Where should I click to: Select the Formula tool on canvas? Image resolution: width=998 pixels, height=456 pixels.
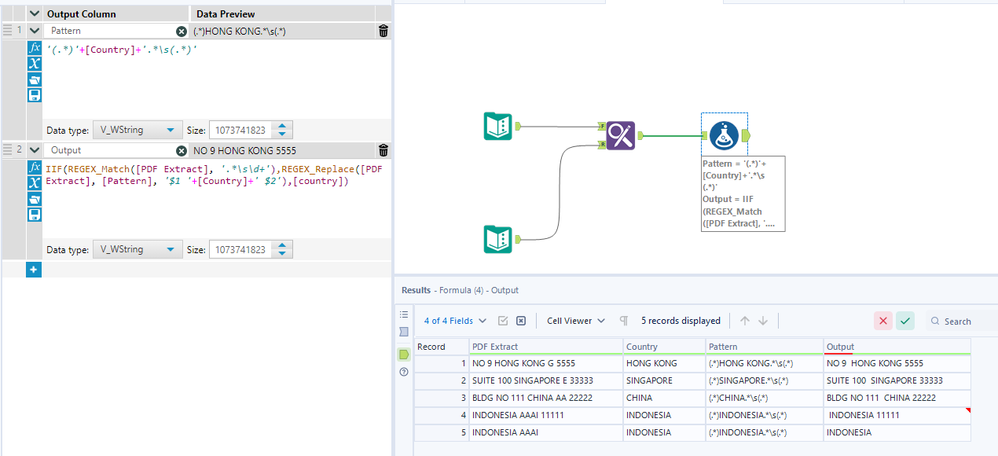pyautogui.click(x=725, y=134)
